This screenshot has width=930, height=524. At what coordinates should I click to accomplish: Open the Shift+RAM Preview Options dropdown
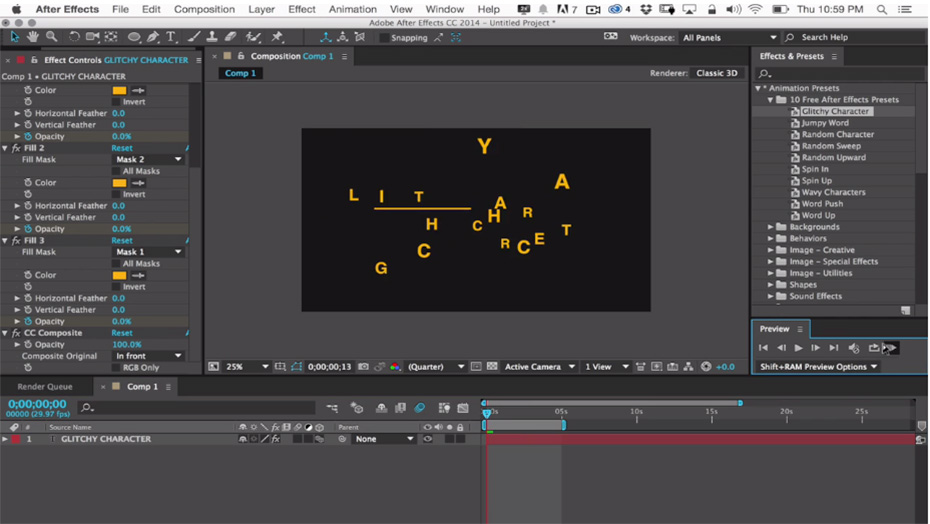pyautogui.click(x=818, y=367)
